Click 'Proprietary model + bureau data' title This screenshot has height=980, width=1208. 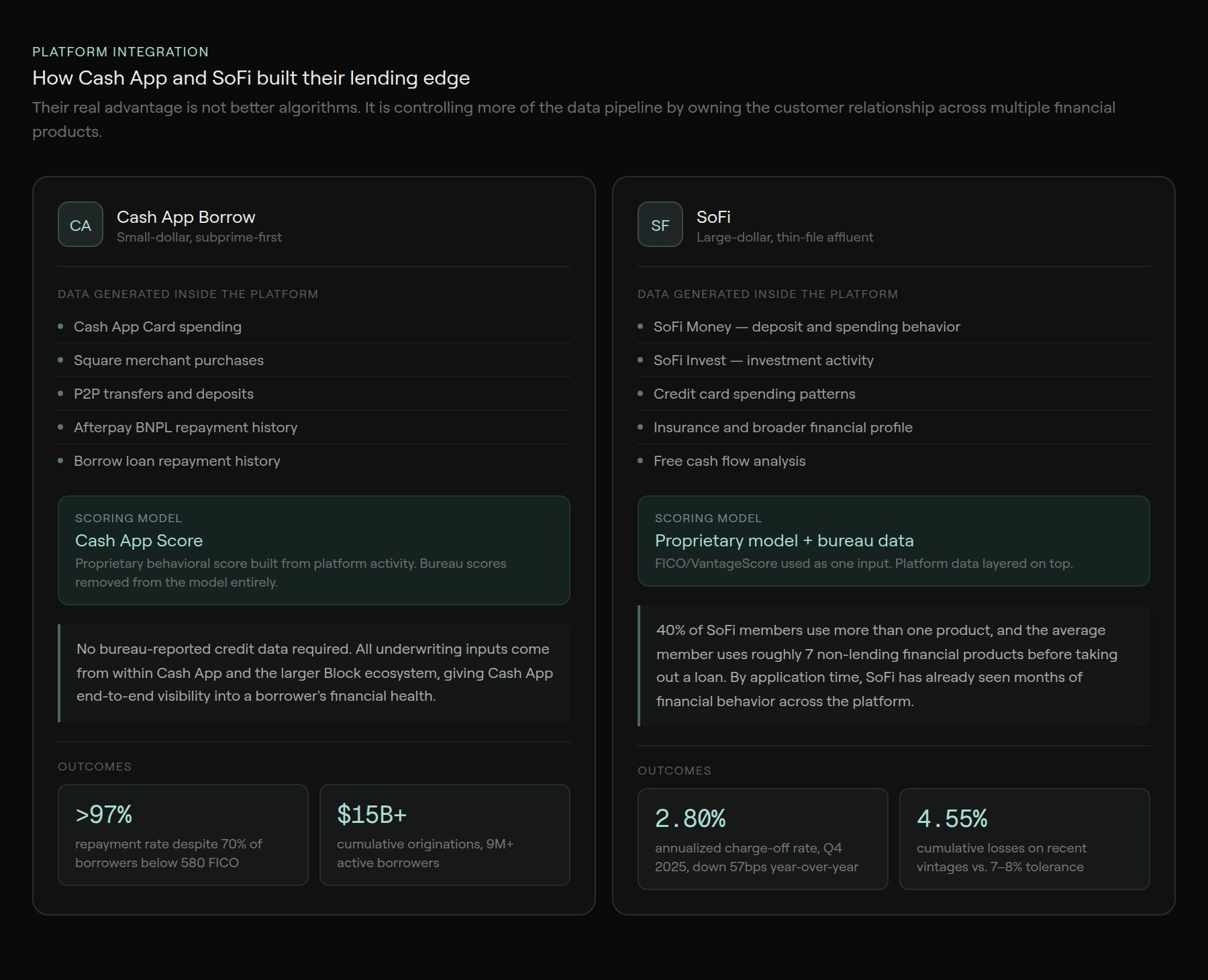coord(784,540)
